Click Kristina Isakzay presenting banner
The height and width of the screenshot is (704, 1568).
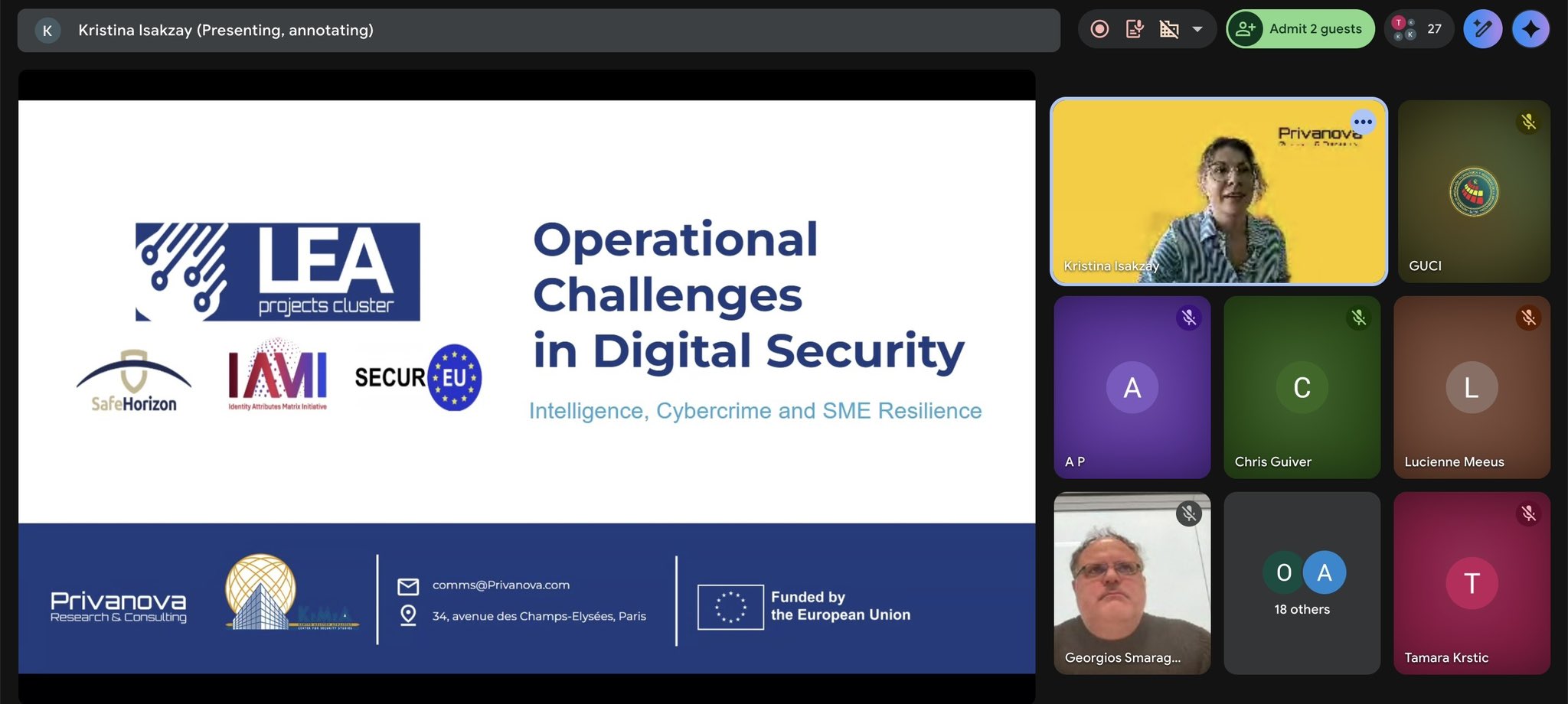226,31
